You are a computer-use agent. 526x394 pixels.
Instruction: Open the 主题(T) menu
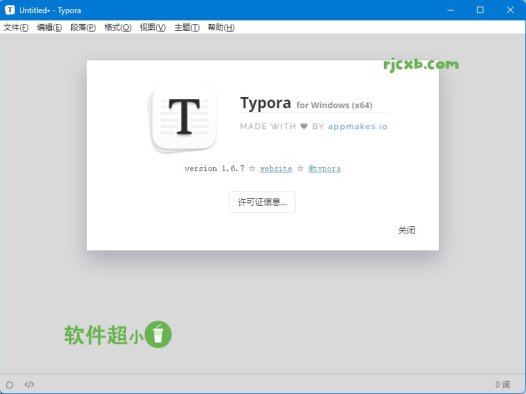tap(187, 27)
